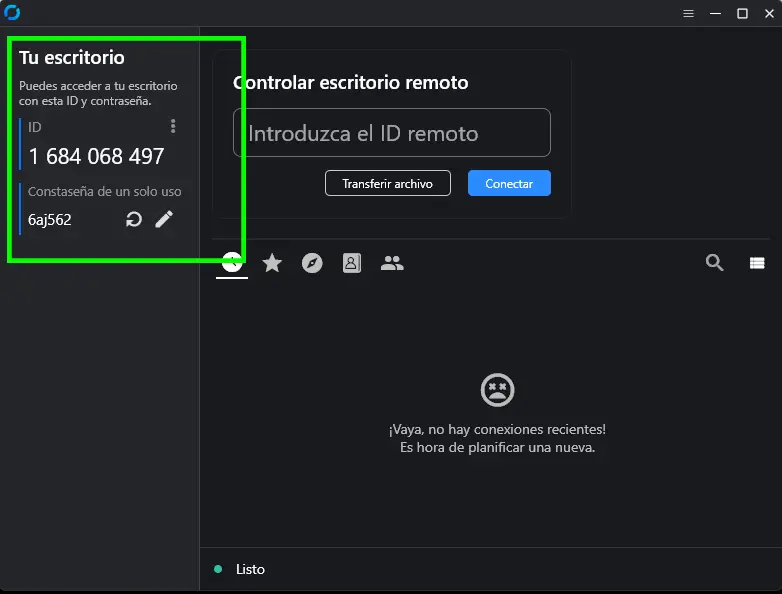Viewport: 782px width, 594px height.
Task: Click the Constaseña de un solo uso label
Action: pos(105,192)
